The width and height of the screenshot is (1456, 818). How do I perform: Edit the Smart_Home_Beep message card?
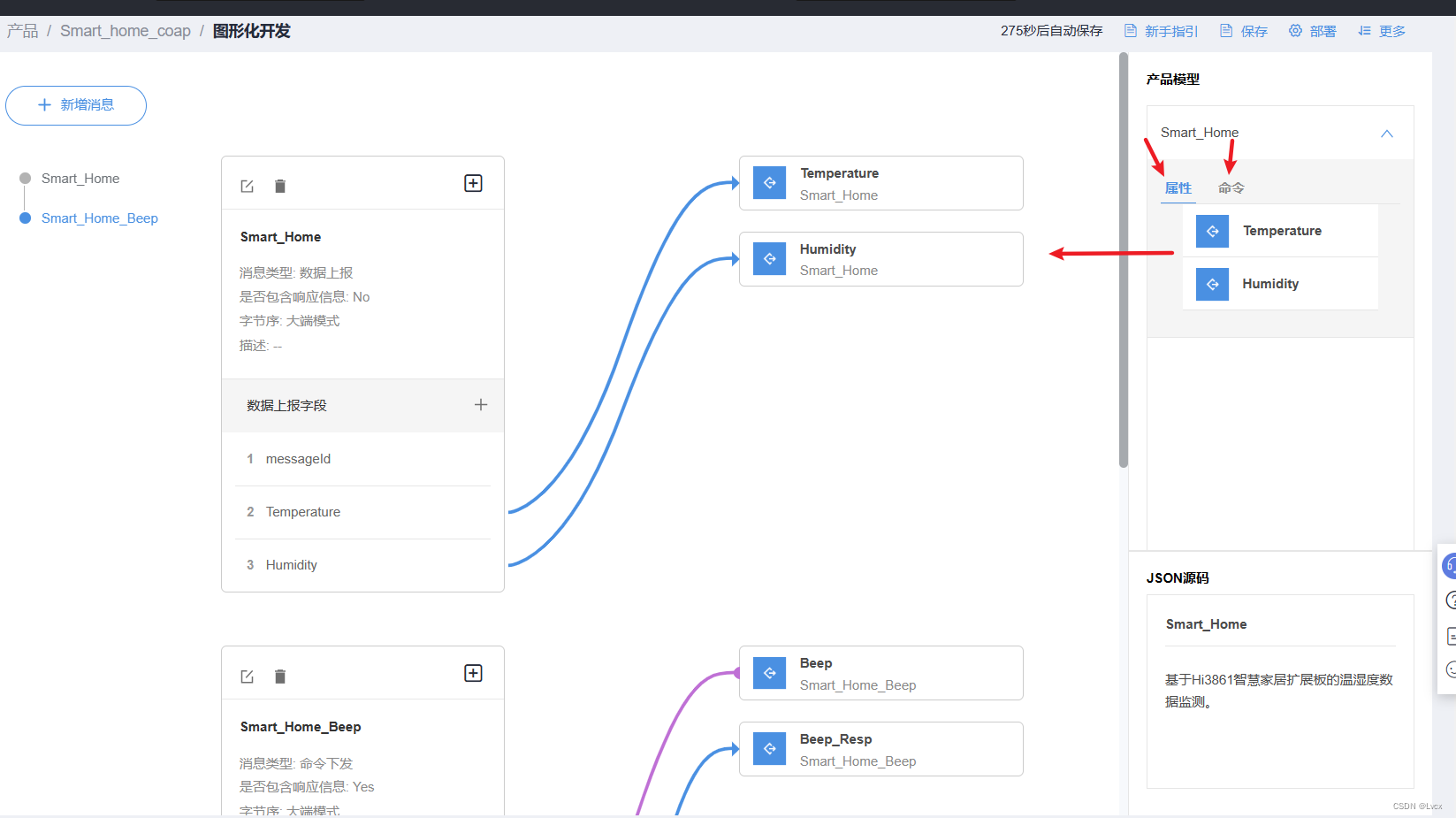coord(248,677)
